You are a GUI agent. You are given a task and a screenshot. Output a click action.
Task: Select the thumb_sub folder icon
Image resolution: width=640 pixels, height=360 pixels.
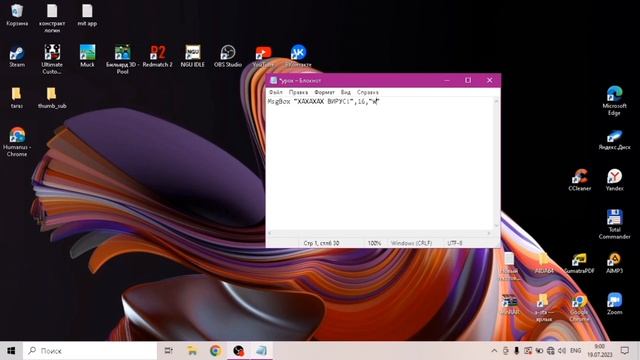point(52,98)
